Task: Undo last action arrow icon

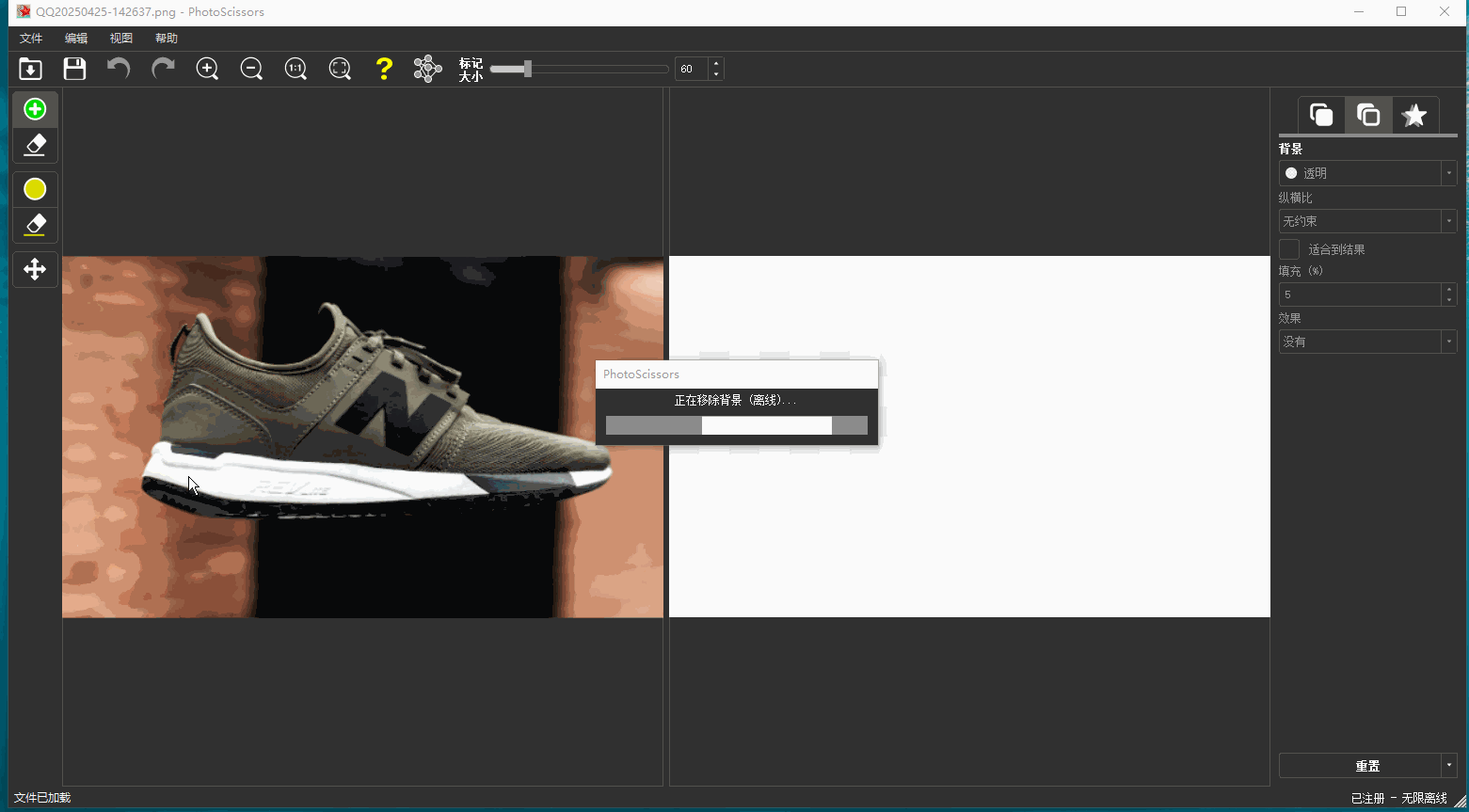Action: tap(119, 69)
